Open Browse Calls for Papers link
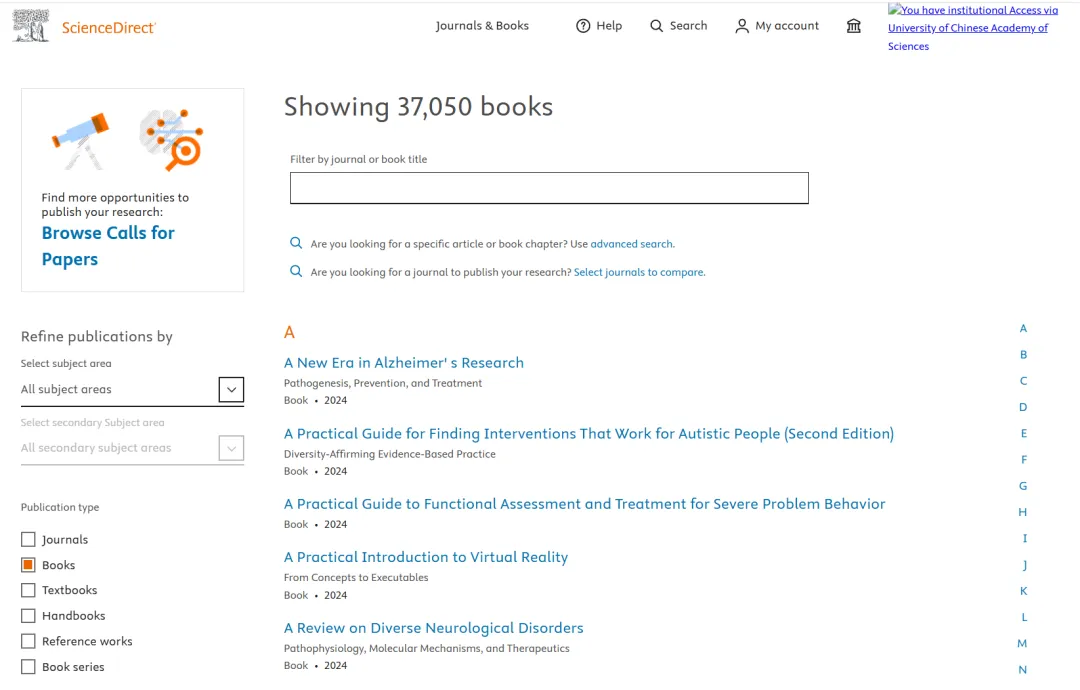 (x=108, y=246)
